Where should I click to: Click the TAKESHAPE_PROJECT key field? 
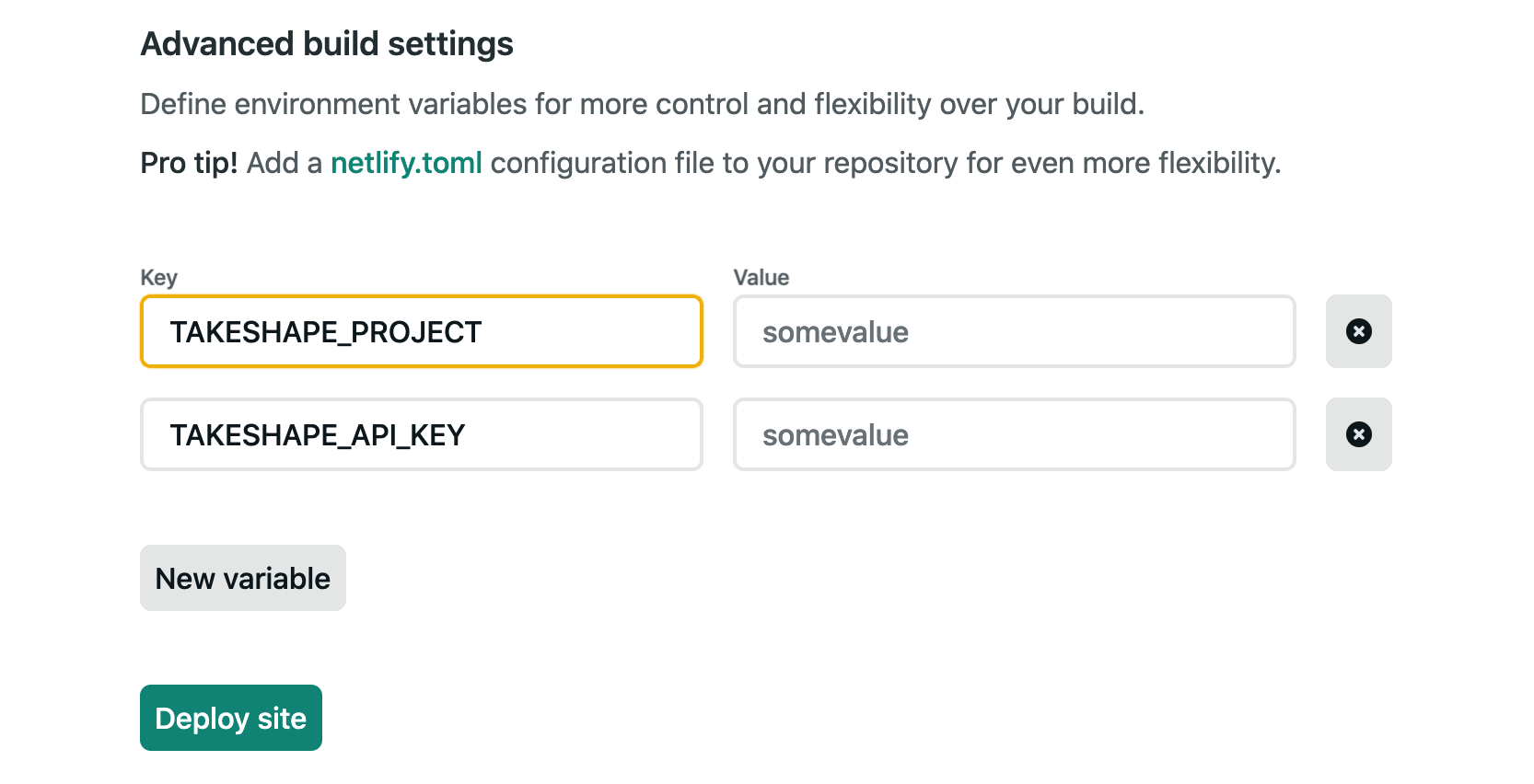(x=422, y=331)
